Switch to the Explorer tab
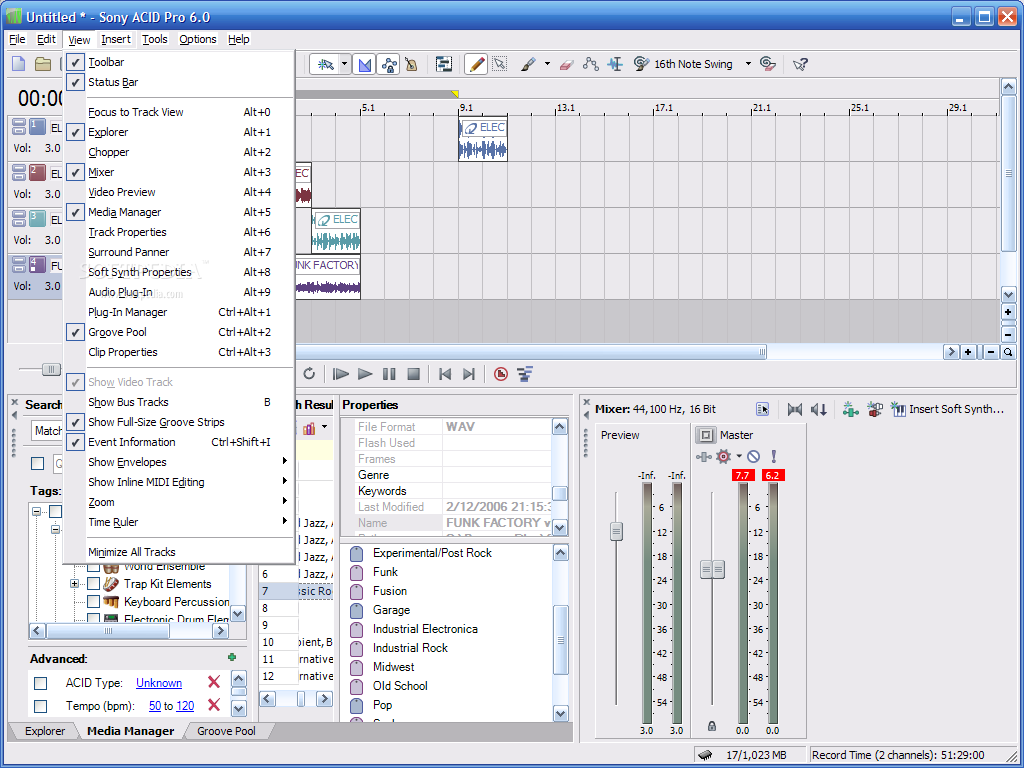1024x768 pixels. click(44, 731)
